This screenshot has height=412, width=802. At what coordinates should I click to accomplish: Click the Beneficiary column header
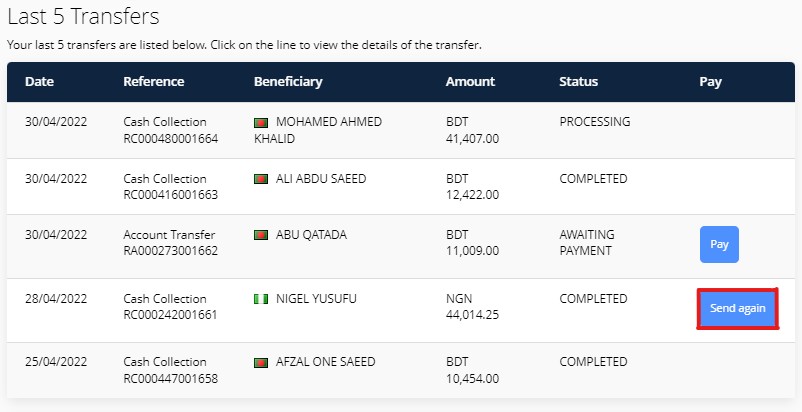click(x=288, y=82)
